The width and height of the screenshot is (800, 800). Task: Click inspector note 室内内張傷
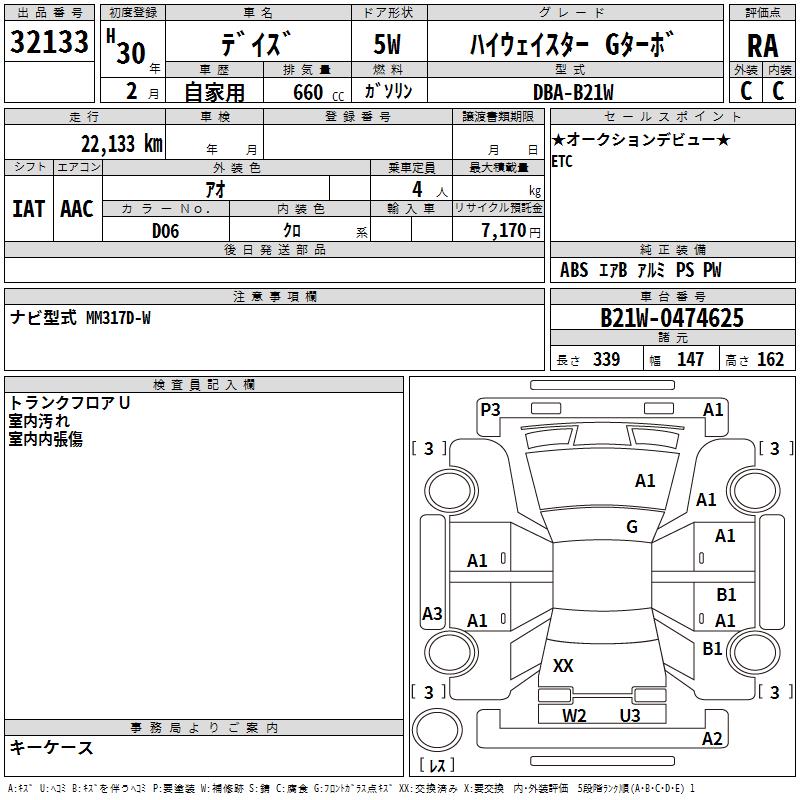pos(45,439)
